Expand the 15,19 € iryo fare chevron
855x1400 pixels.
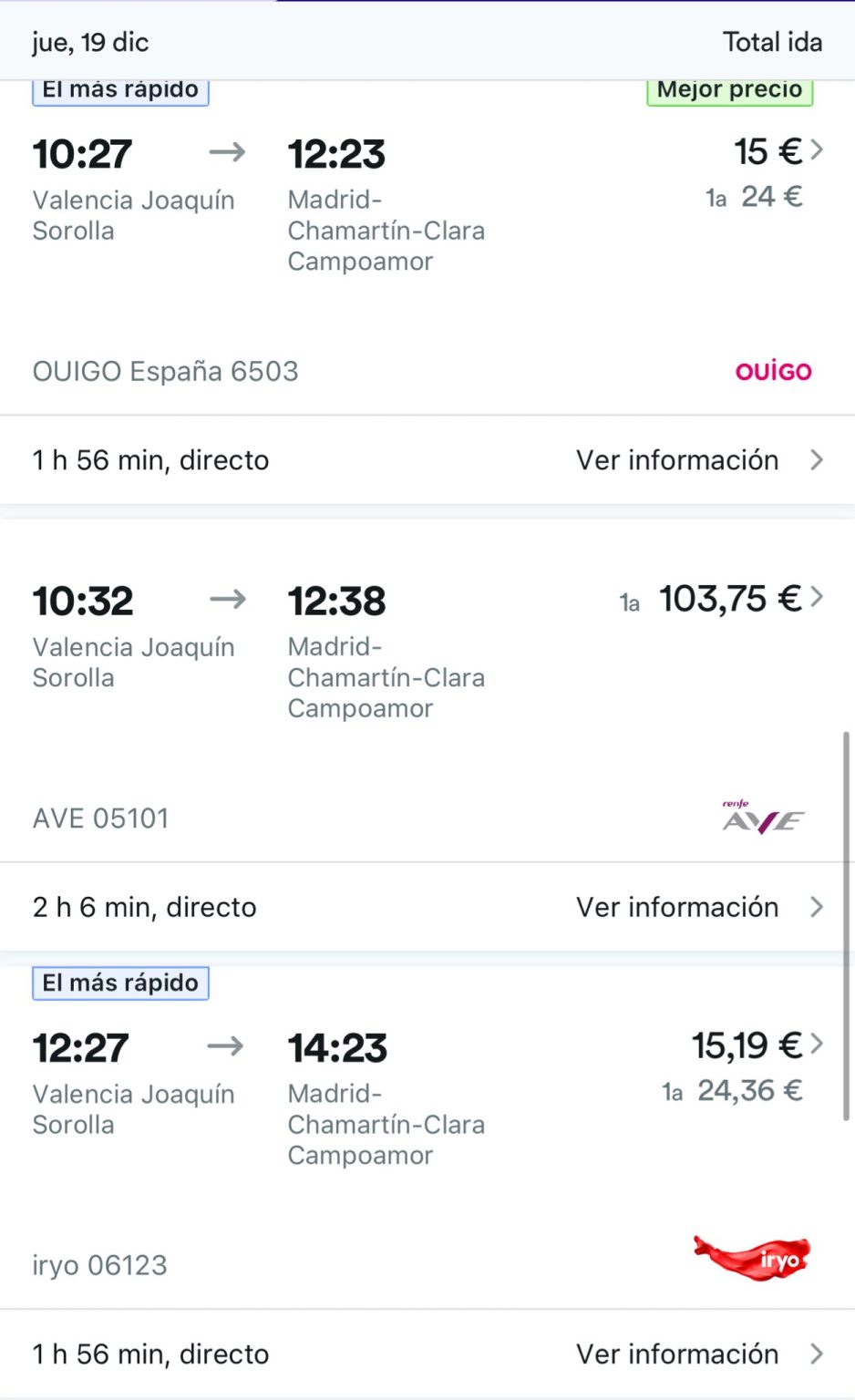click(x=817, y=1044)
